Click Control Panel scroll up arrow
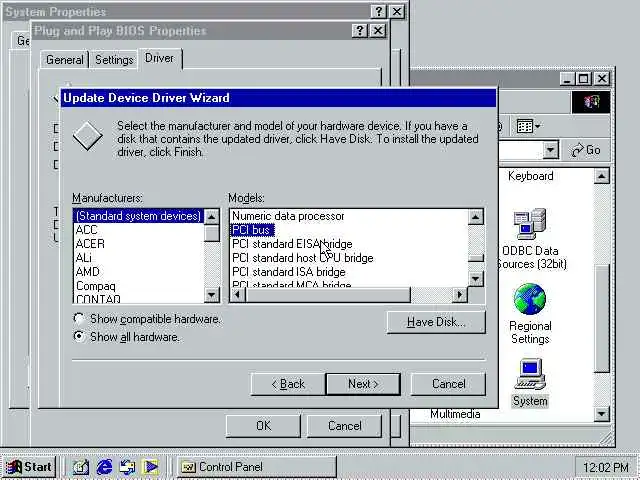 click(x=602, y=176)
